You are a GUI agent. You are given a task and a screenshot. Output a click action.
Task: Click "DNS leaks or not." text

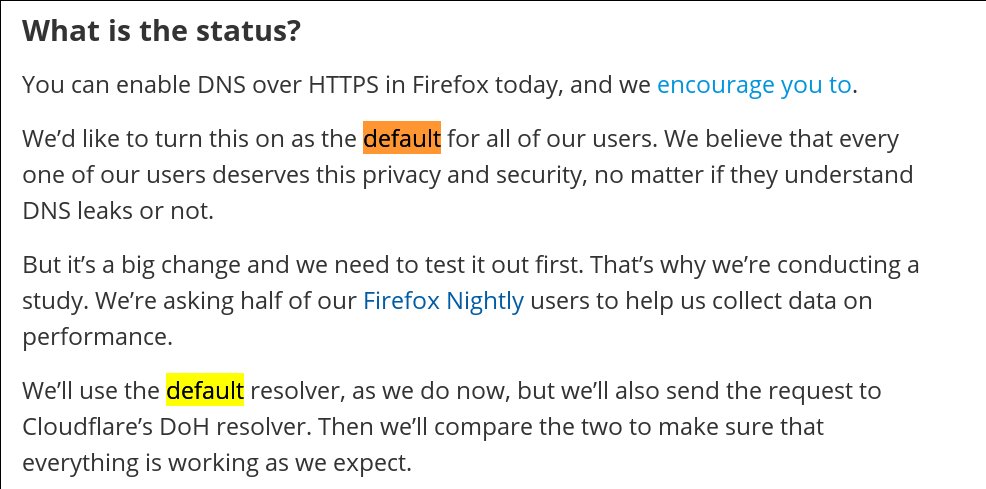coord(118,211)
